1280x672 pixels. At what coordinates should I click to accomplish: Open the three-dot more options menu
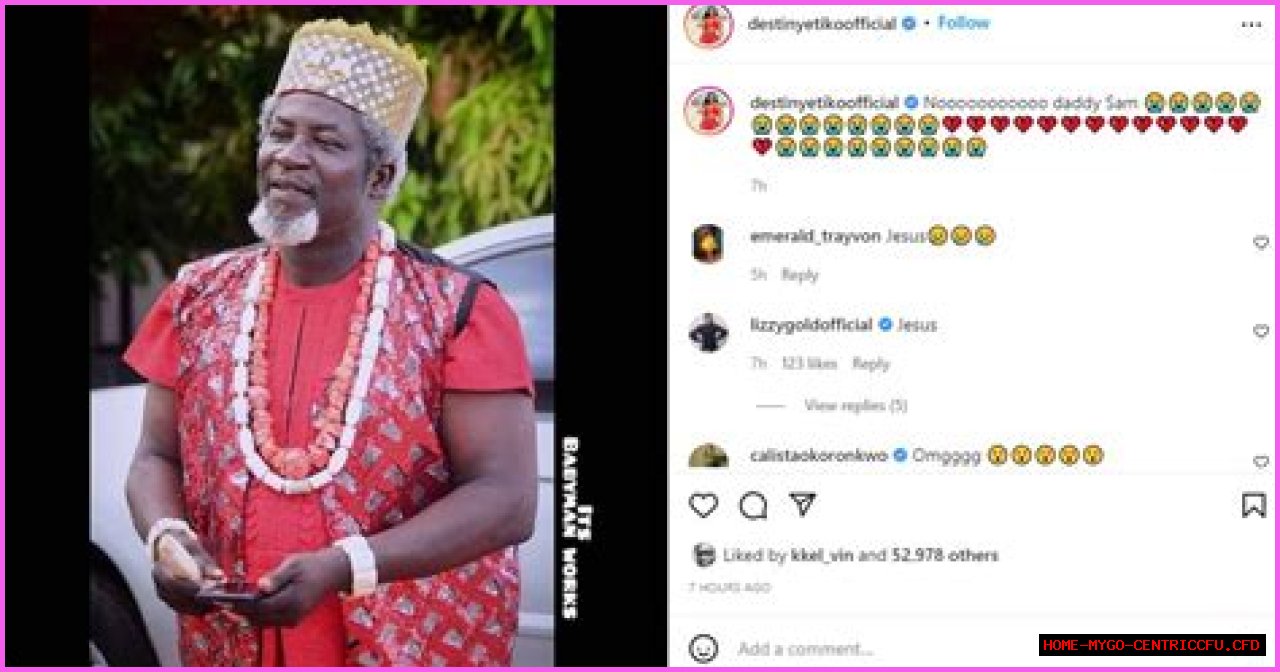pos(1251,24)
